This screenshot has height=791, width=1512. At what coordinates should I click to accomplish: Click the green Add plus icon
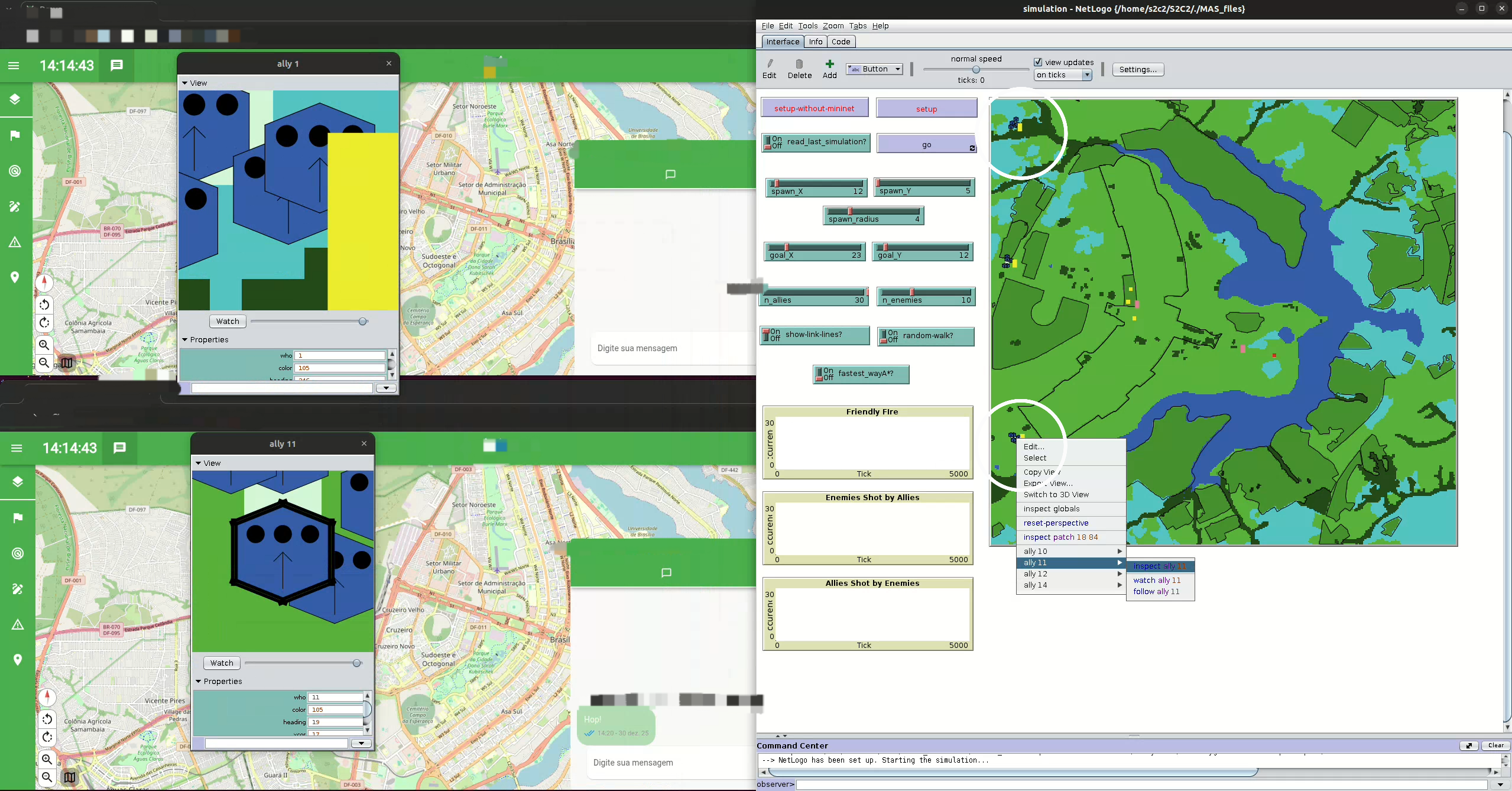click(x=829, y=64)
